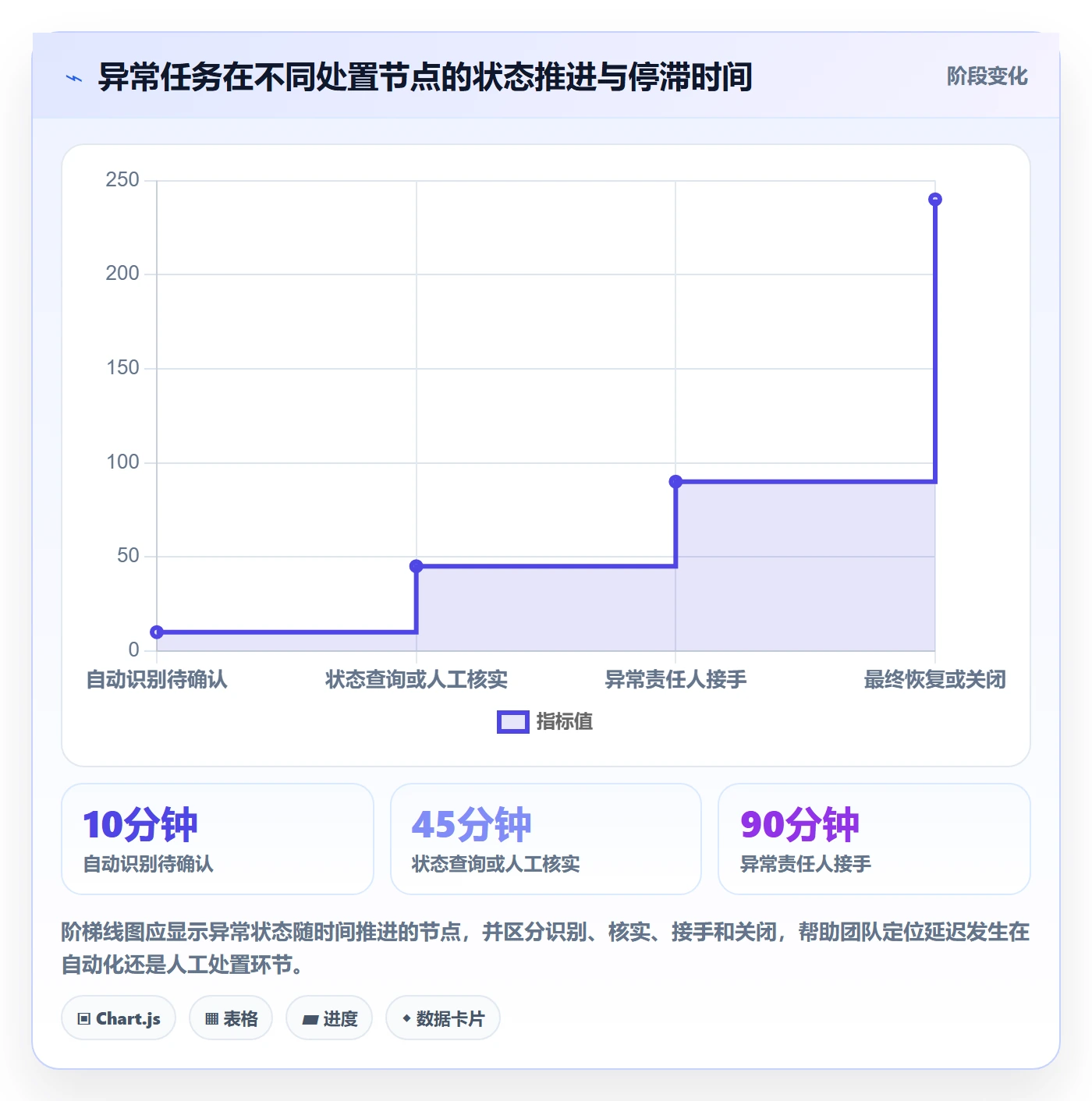Click the data point for 最终恢复或关闭

pyautogui.click(x=935, y=200)
